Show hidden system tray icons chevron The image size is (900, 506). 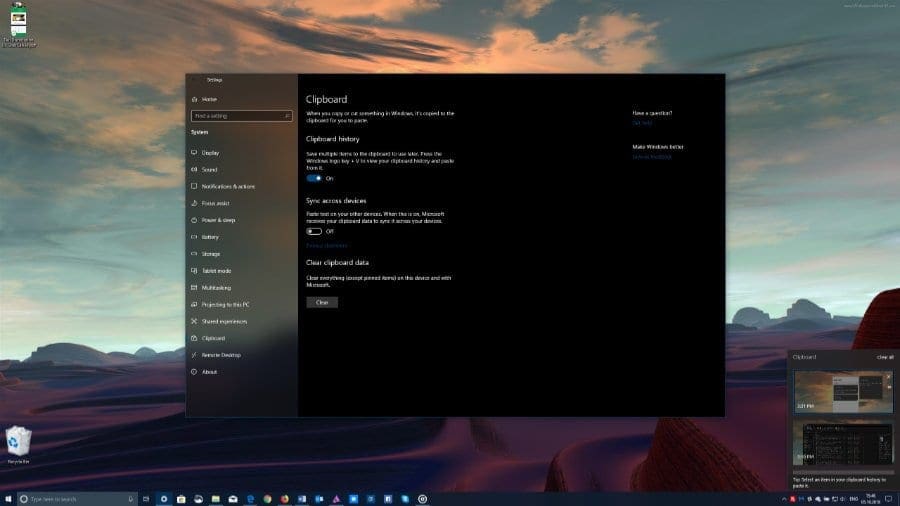pyautogui.click(x=782, y=498)
